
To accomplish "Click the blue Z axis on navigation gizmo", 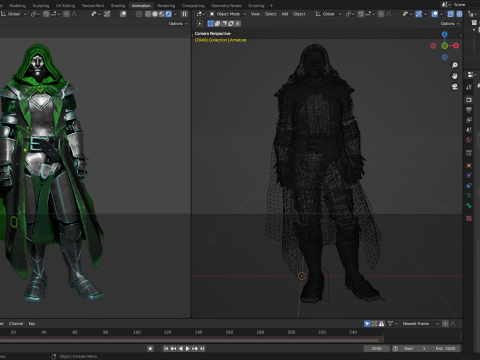I will [444, 34].
